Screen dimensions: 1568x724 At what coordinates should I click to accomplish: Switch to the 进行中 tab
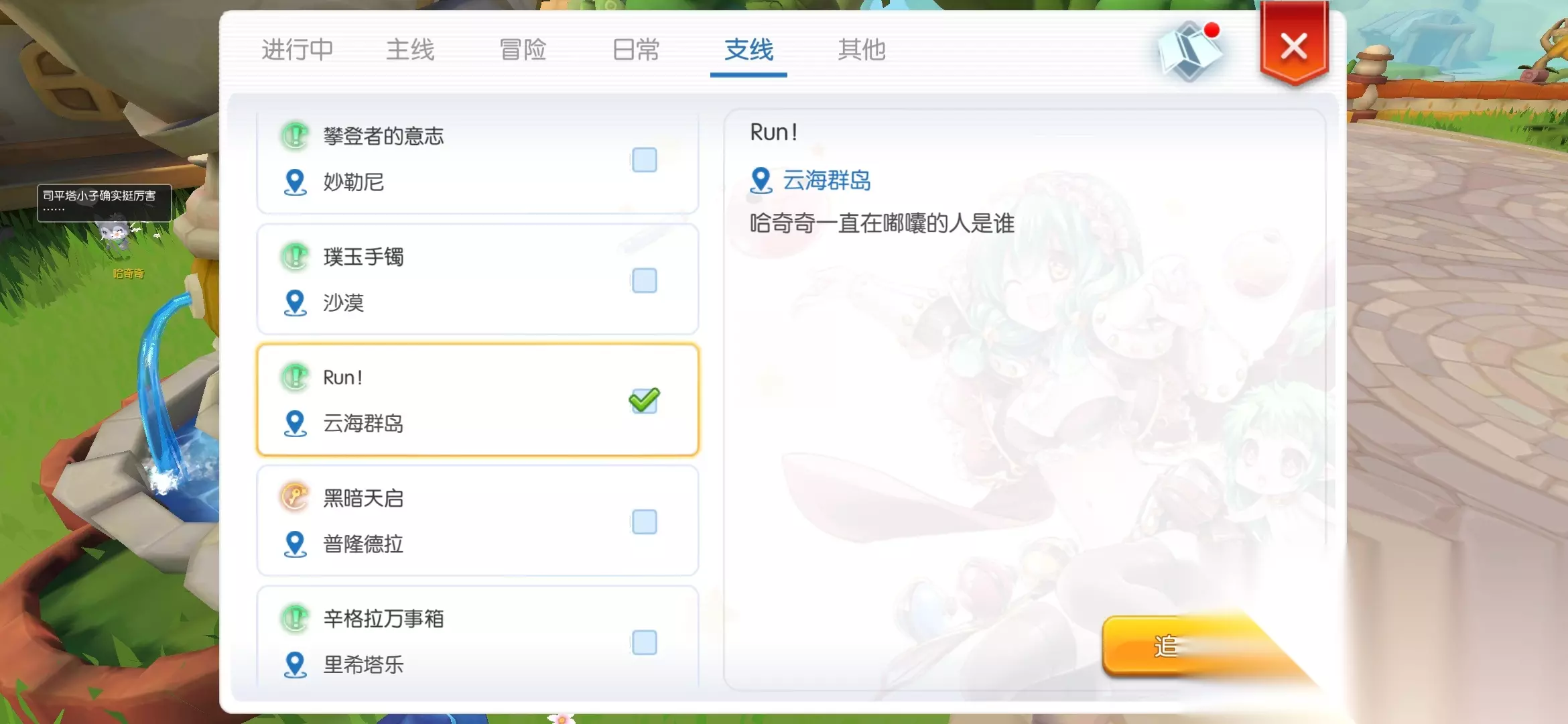click(298, 50)
